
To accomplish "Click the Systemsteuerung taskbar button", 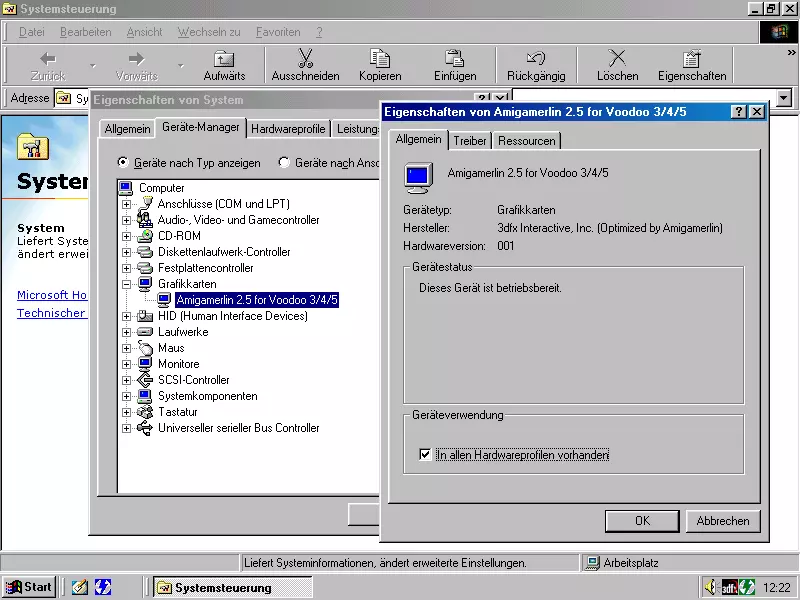I will 233,588.
